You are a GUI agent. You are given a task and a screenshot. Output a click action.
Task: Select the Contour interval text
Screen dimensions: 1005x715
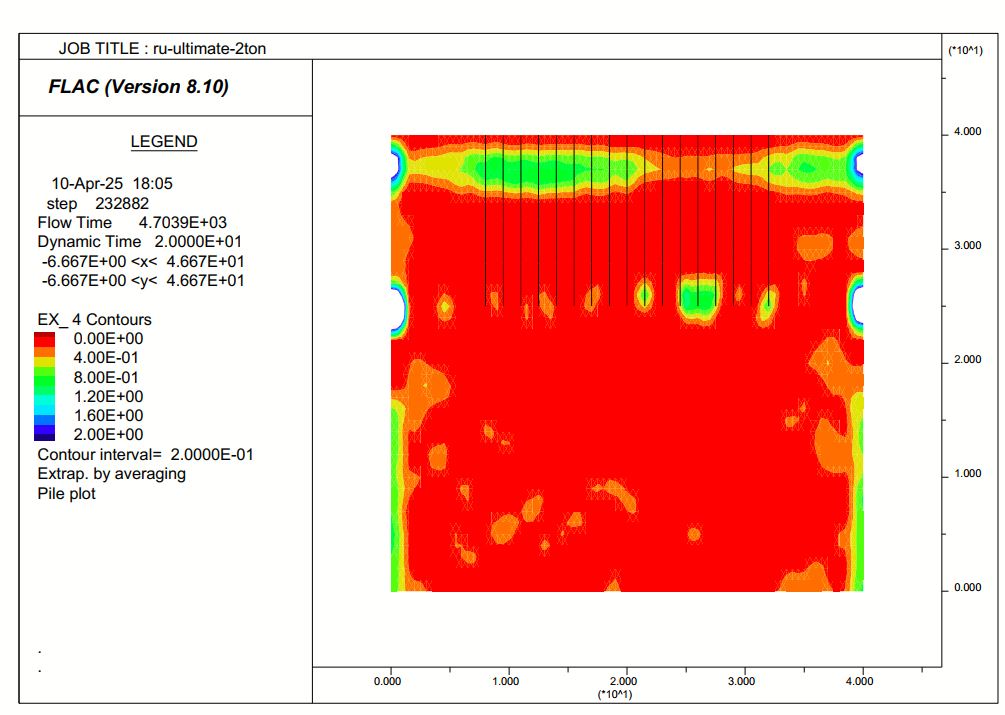(x=145, y=454)
